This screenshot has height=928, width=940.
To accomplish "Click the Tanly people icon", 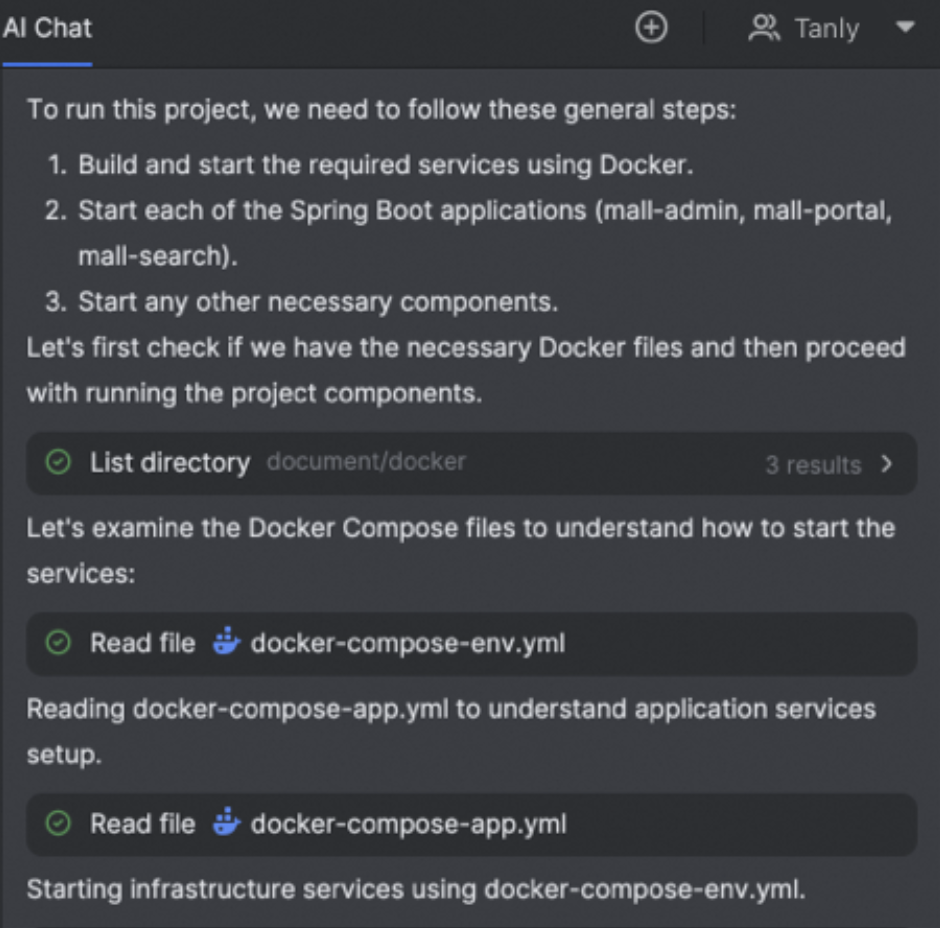I will [x=764, y=28].
